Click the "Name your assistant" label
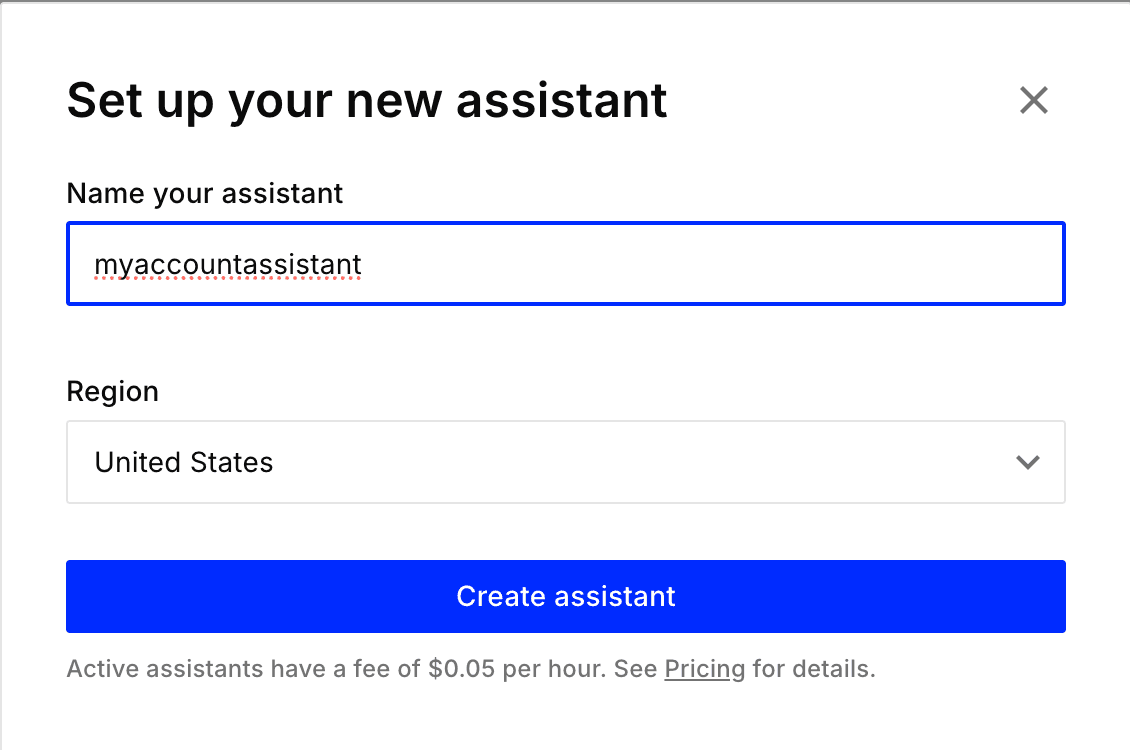The height and width of the screenshot is (750, 1130). point(205,193)
